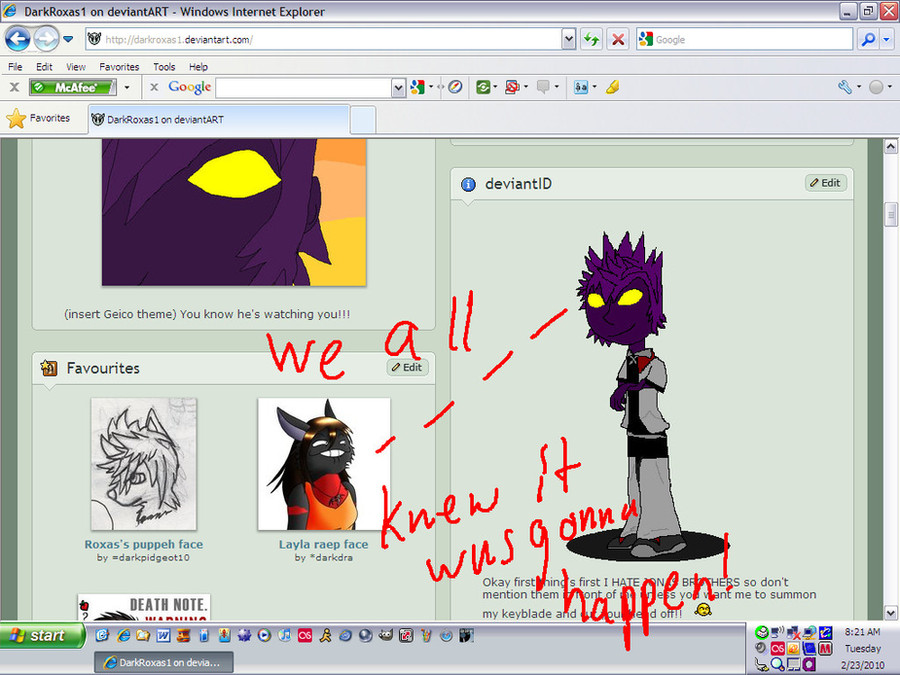Open the Edit menu
The width and height of the screenshot is (900, 675).
pos(44,67)
